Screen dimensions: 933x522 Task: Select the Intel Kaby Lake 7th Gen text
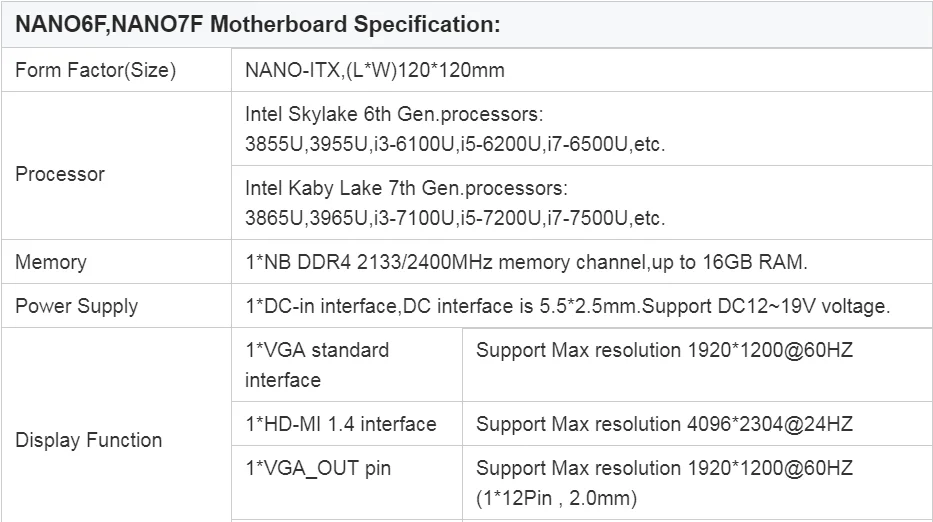pyautogui.click(x=406, y=188)
